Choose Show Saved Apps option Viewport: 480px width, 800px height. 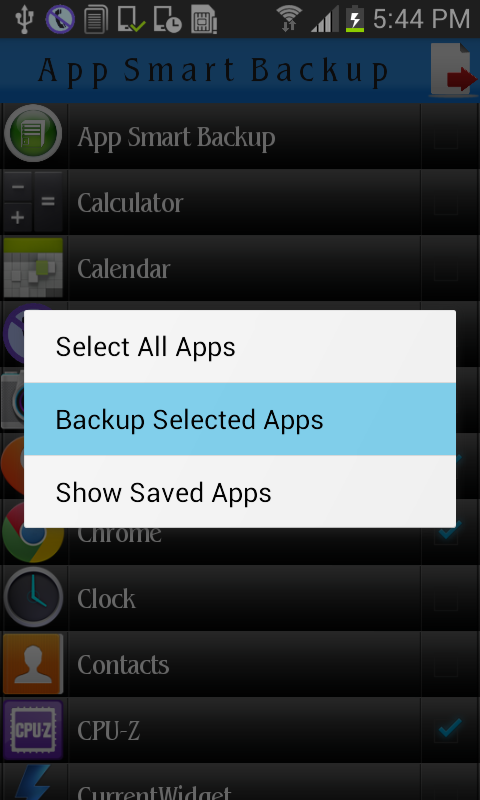click(x=240, y=492)
